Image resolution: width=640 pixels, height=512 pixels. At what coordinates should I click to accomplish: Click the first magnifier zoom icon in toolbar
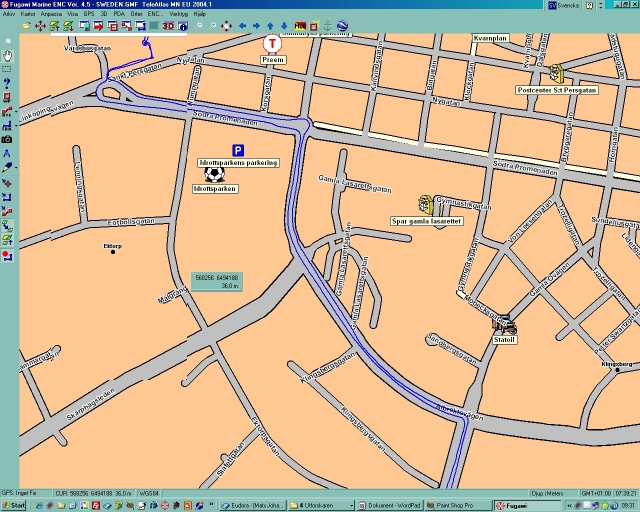pyautogui.click(x=199, y=26)
